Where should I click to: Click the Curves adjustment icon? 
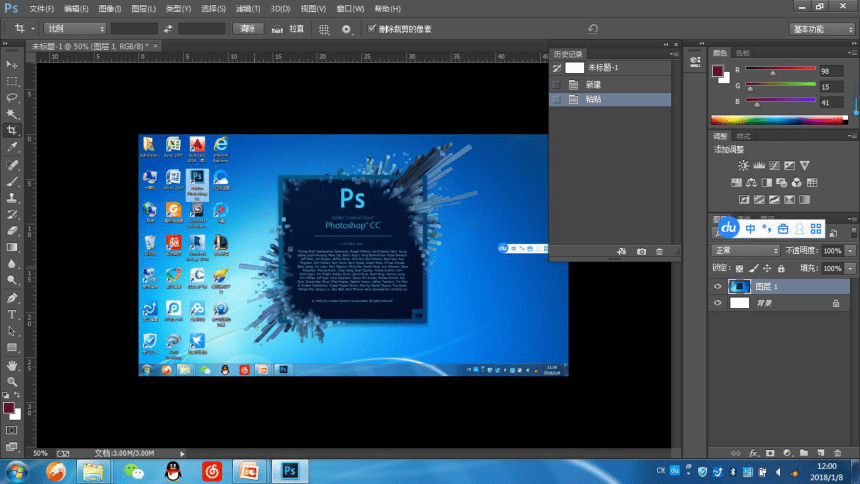[774, 165]
